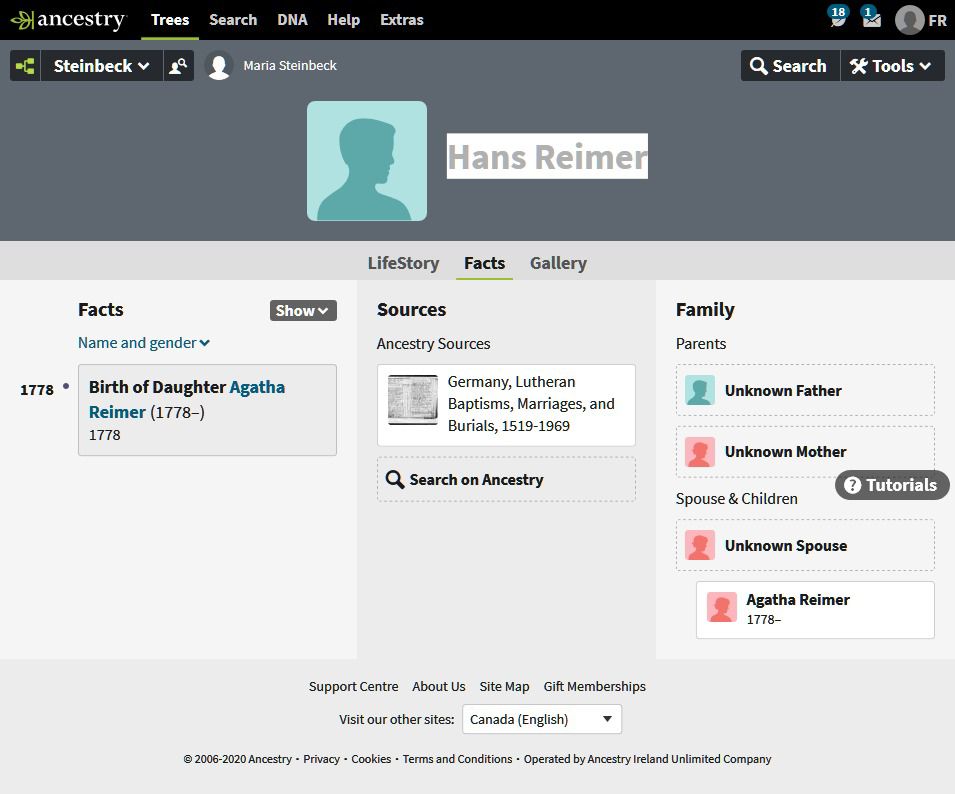Viewport: 955px width, 794px height.
Task: Click the 1778 timeline year marker
Action: [37, 390]
